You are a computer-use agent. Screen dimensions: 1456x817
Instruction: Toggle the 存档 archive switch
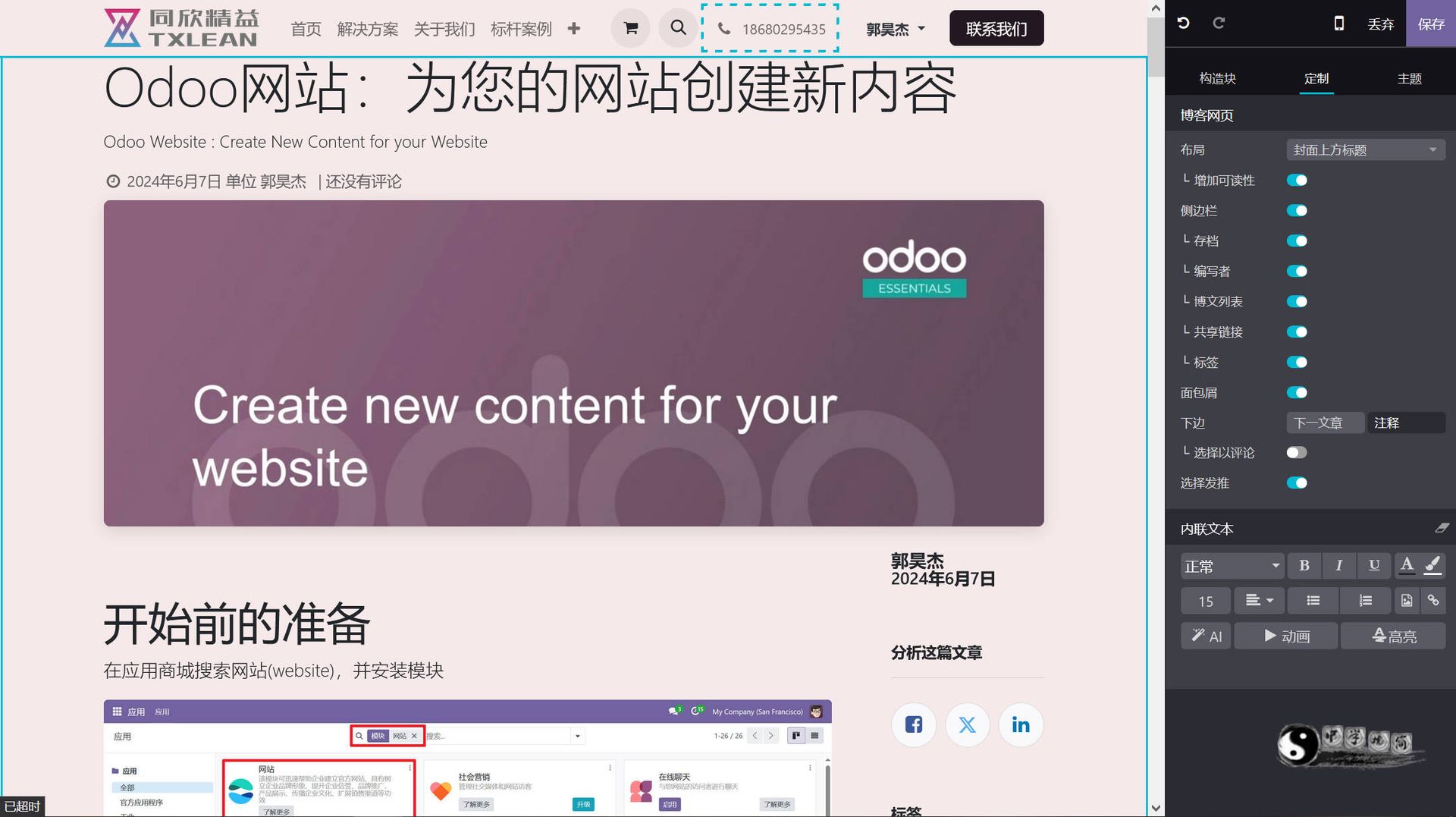click(1297, 241)
